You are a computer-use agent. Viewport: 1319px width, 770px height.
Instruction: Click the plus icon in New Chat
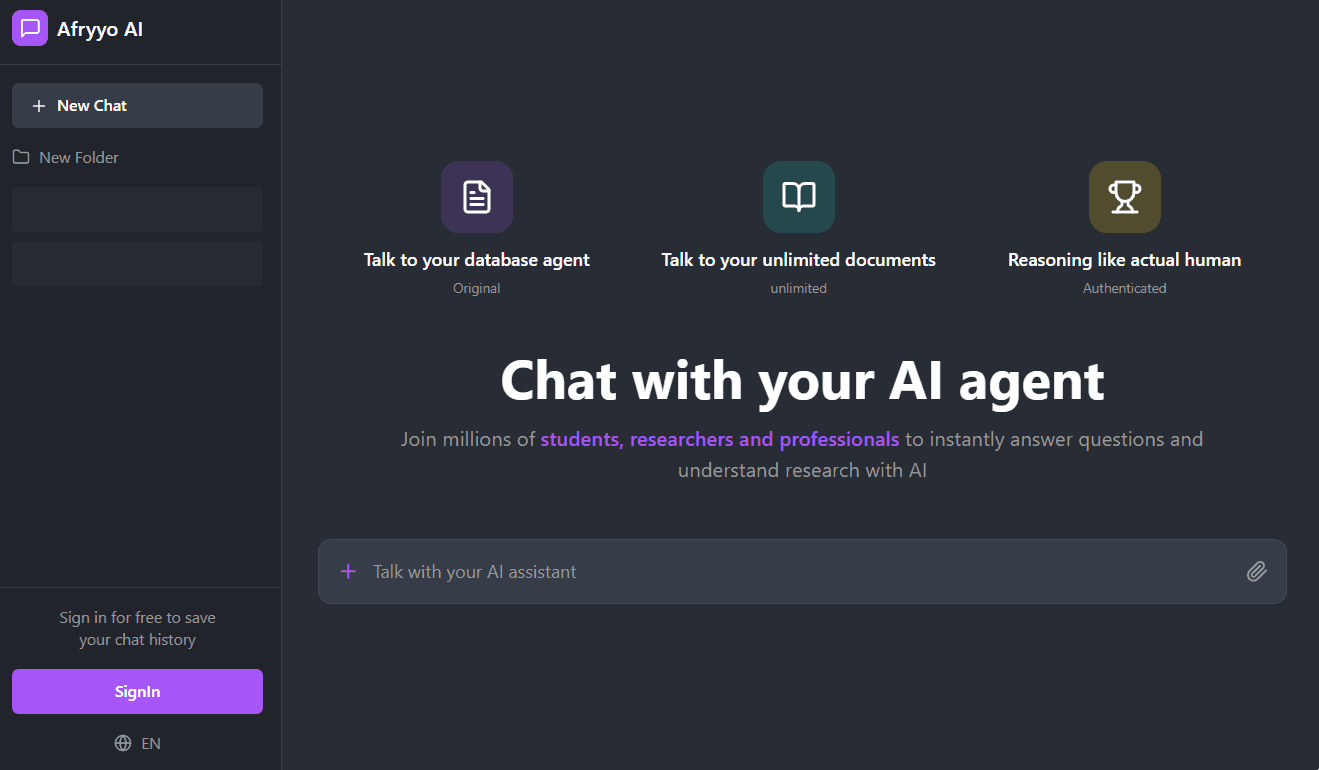tap(39, 106)
